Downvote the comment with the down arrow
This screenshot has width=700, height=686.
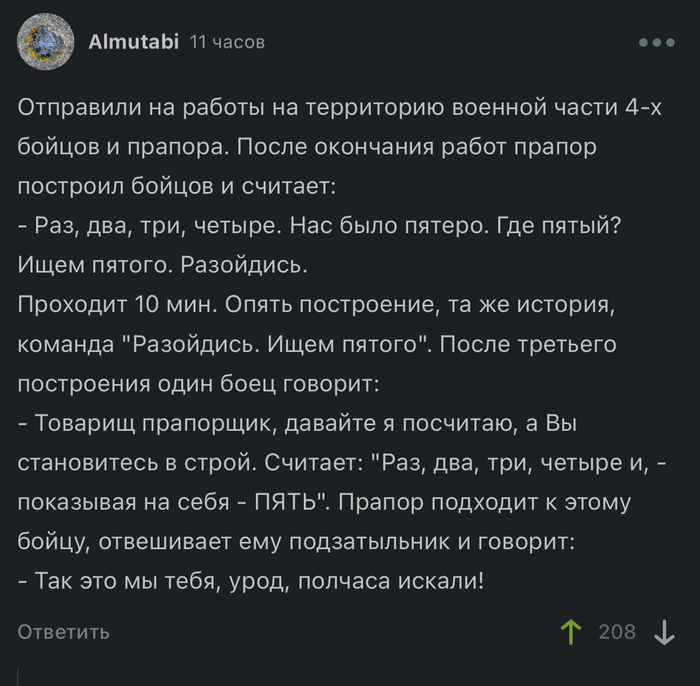point(664,632)
